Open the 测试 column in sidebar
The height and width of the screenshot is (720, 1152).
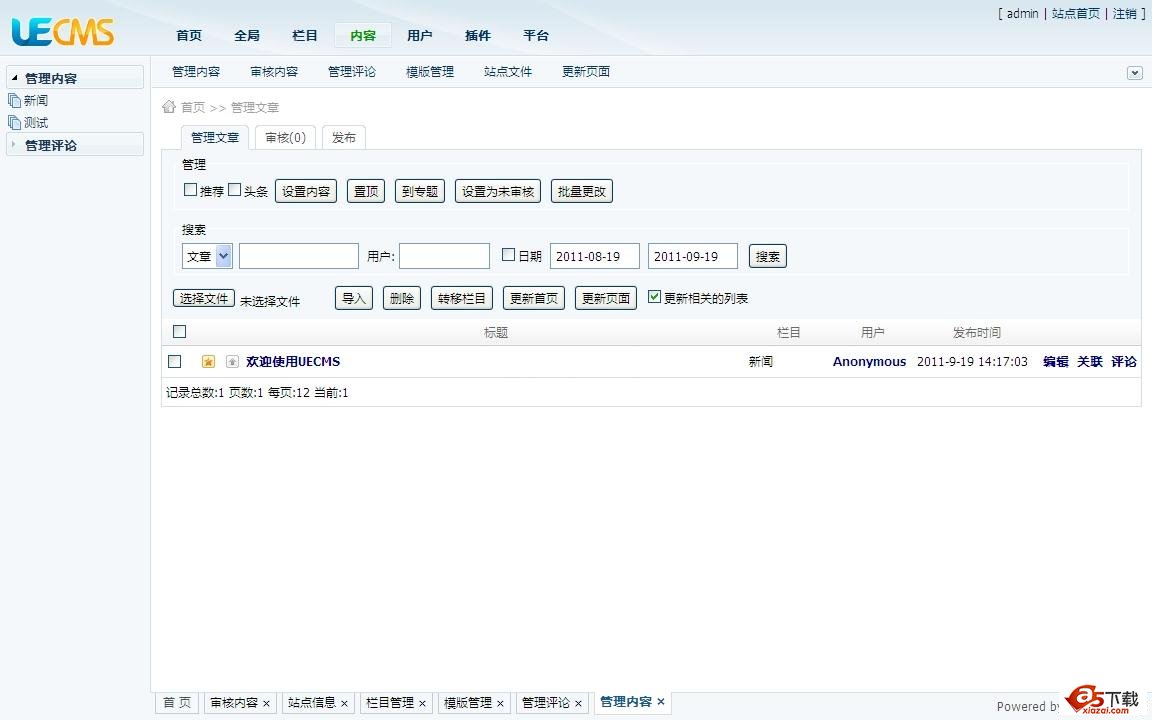[36, 123]
